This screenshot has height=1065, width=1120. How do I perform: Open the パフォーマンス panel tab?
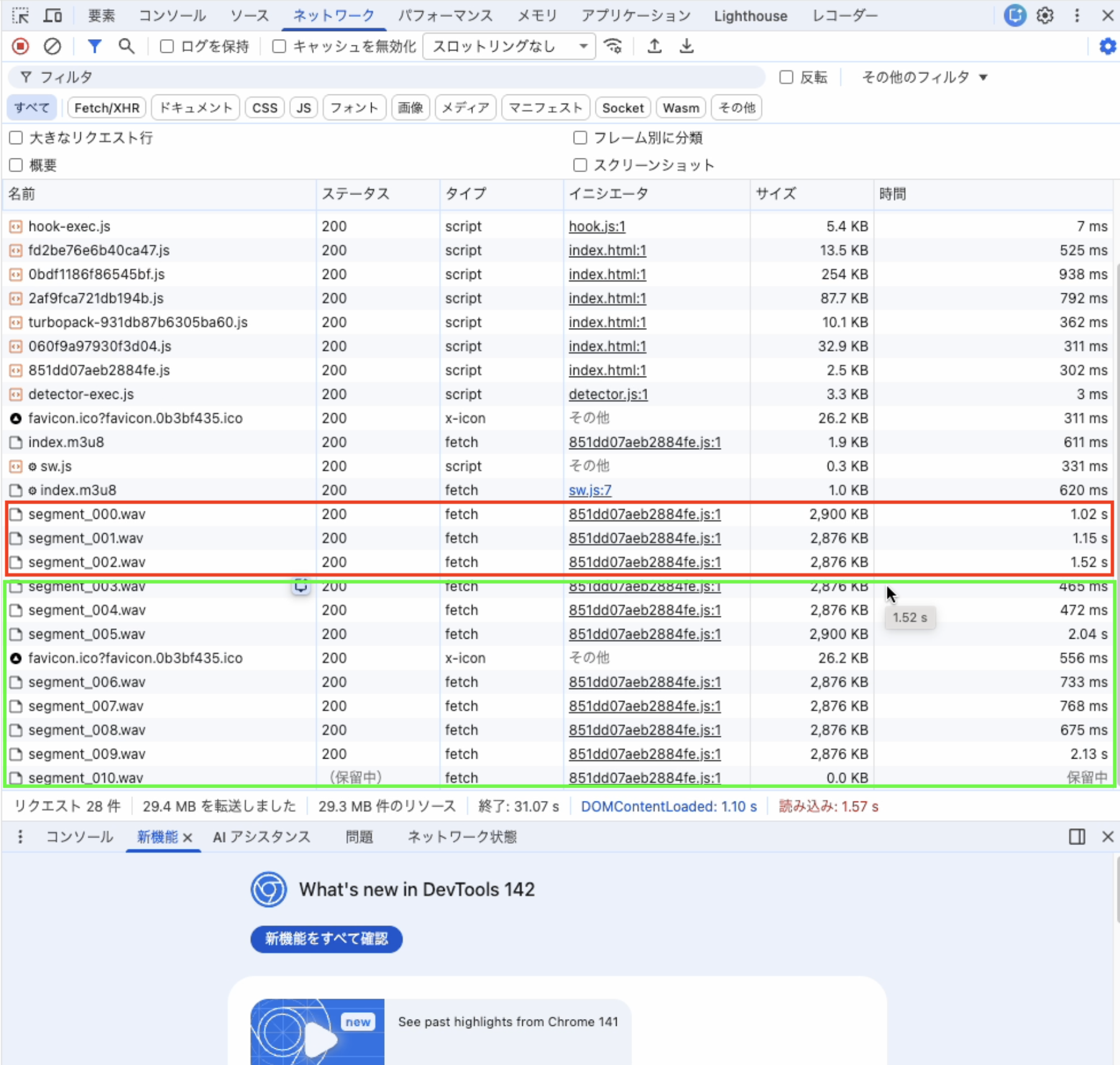(x=446, y=16)
